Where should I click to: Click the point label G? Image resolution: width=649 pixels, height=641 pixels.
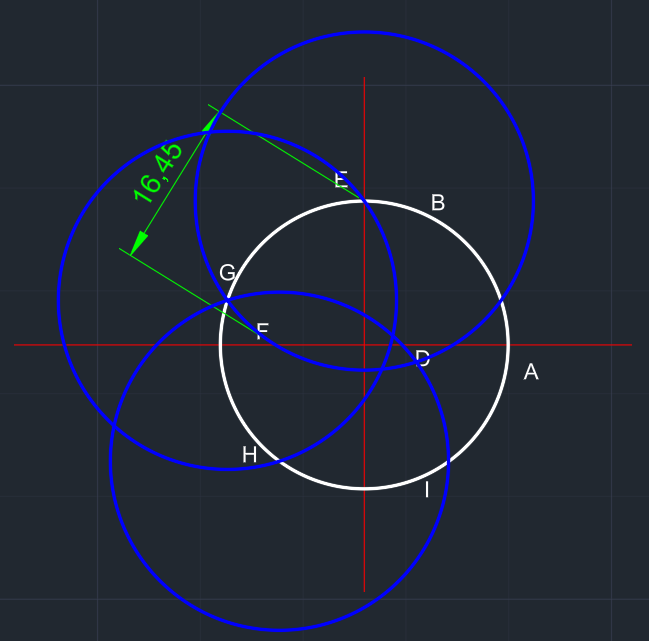227,273
